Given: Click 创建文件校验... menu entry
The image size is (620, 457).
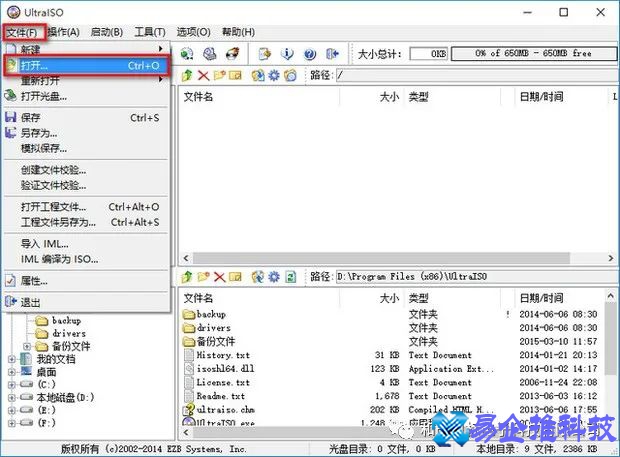Looking at the screenshot, I should coord(54,170).
